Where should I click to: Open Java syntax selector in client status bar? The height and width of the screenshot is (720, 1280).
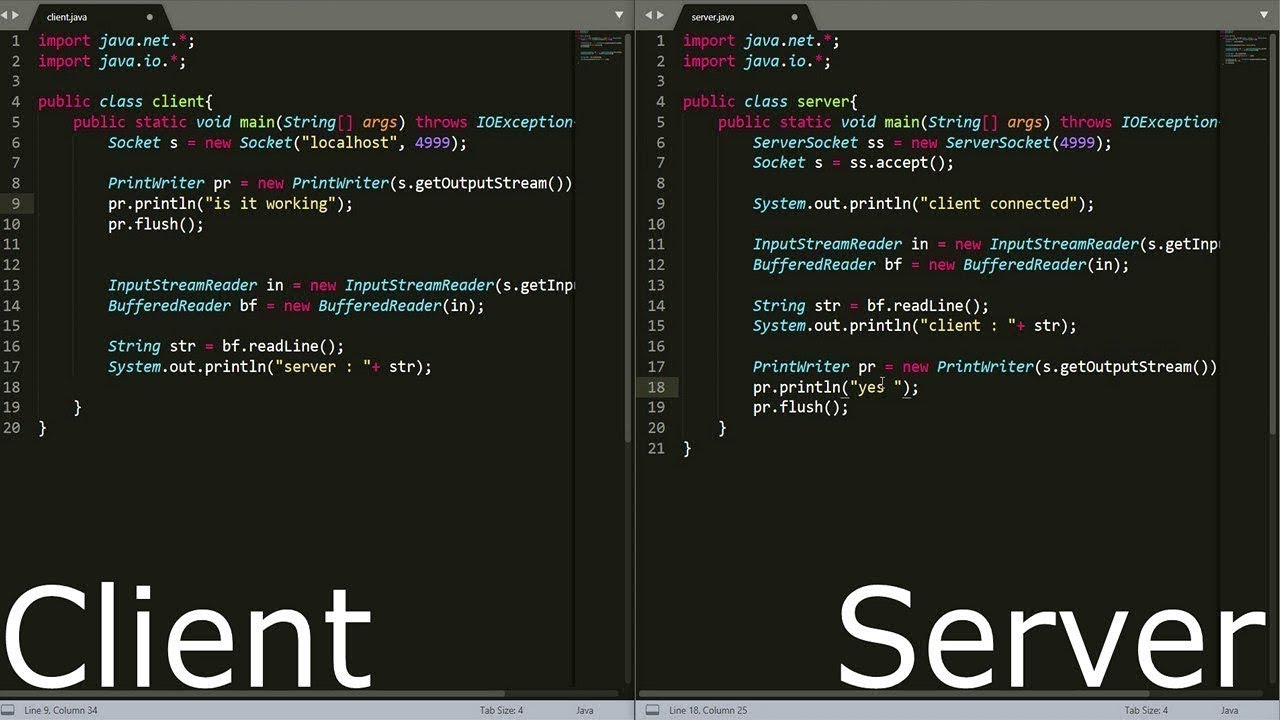click(x=585, y=710)
